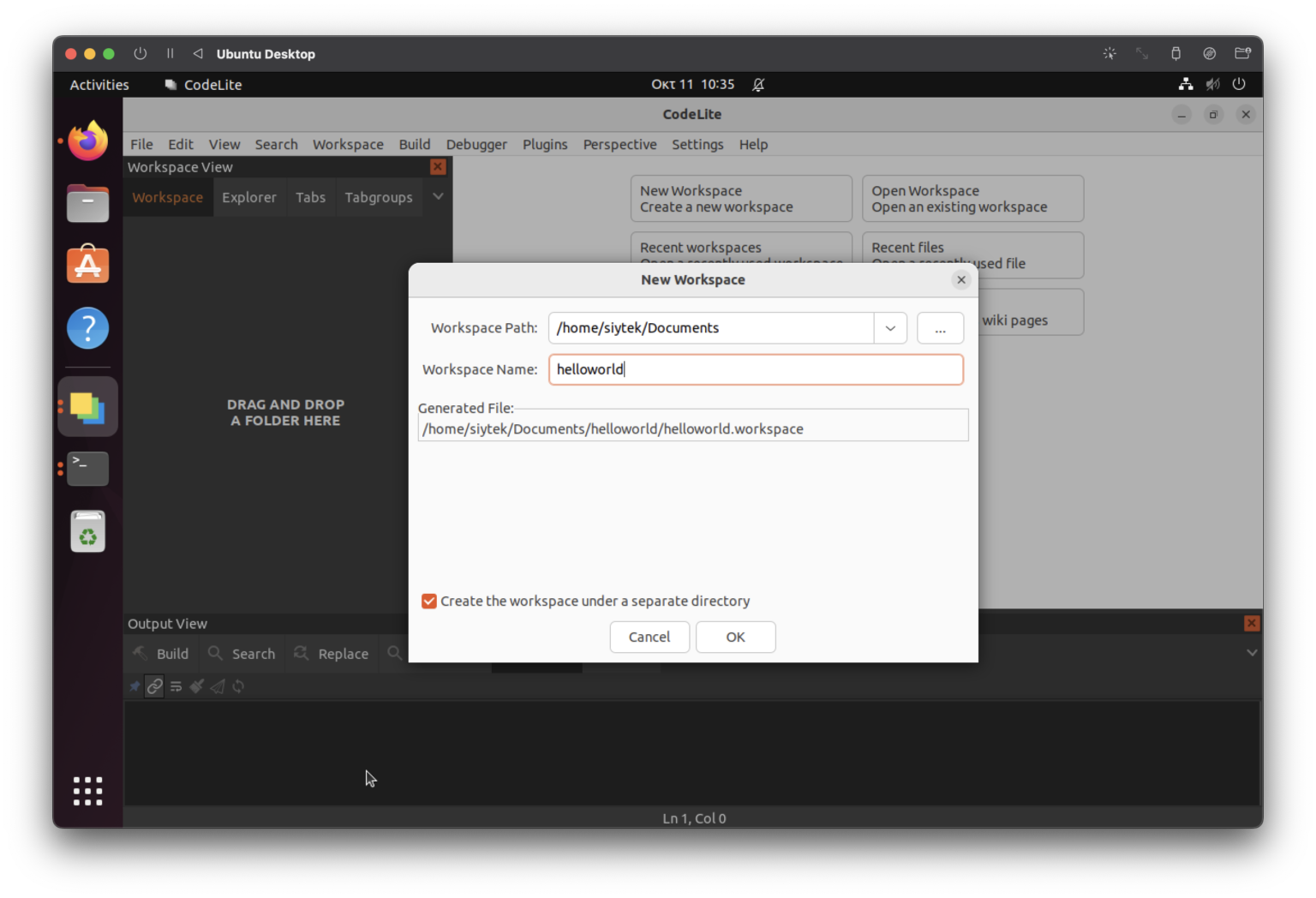Click the clear output brush icon
Viewport: 1316px width, 898px height.
(197, 686)
